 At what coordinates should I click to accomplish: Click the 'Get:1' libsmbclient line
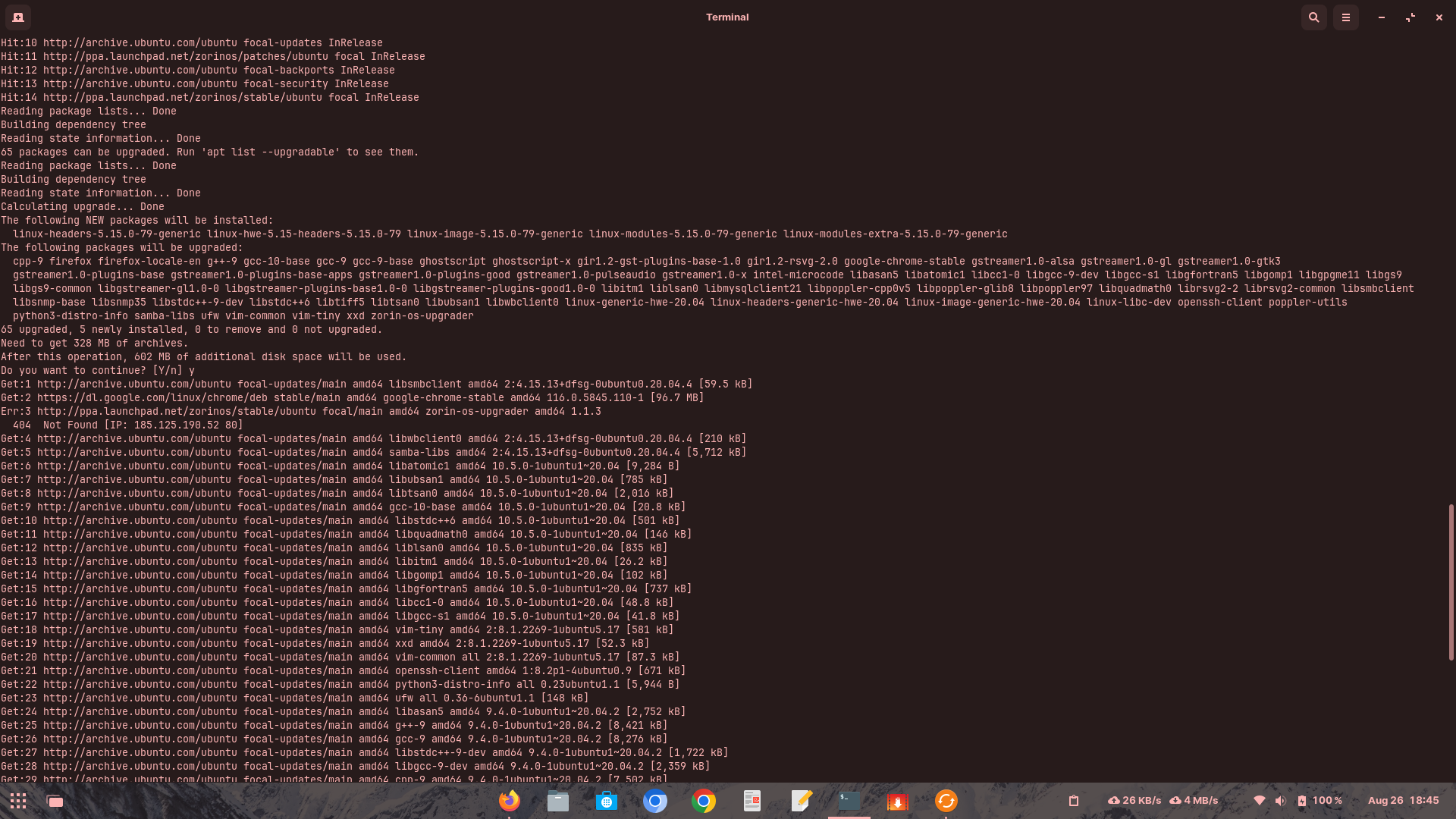(377, 384)
